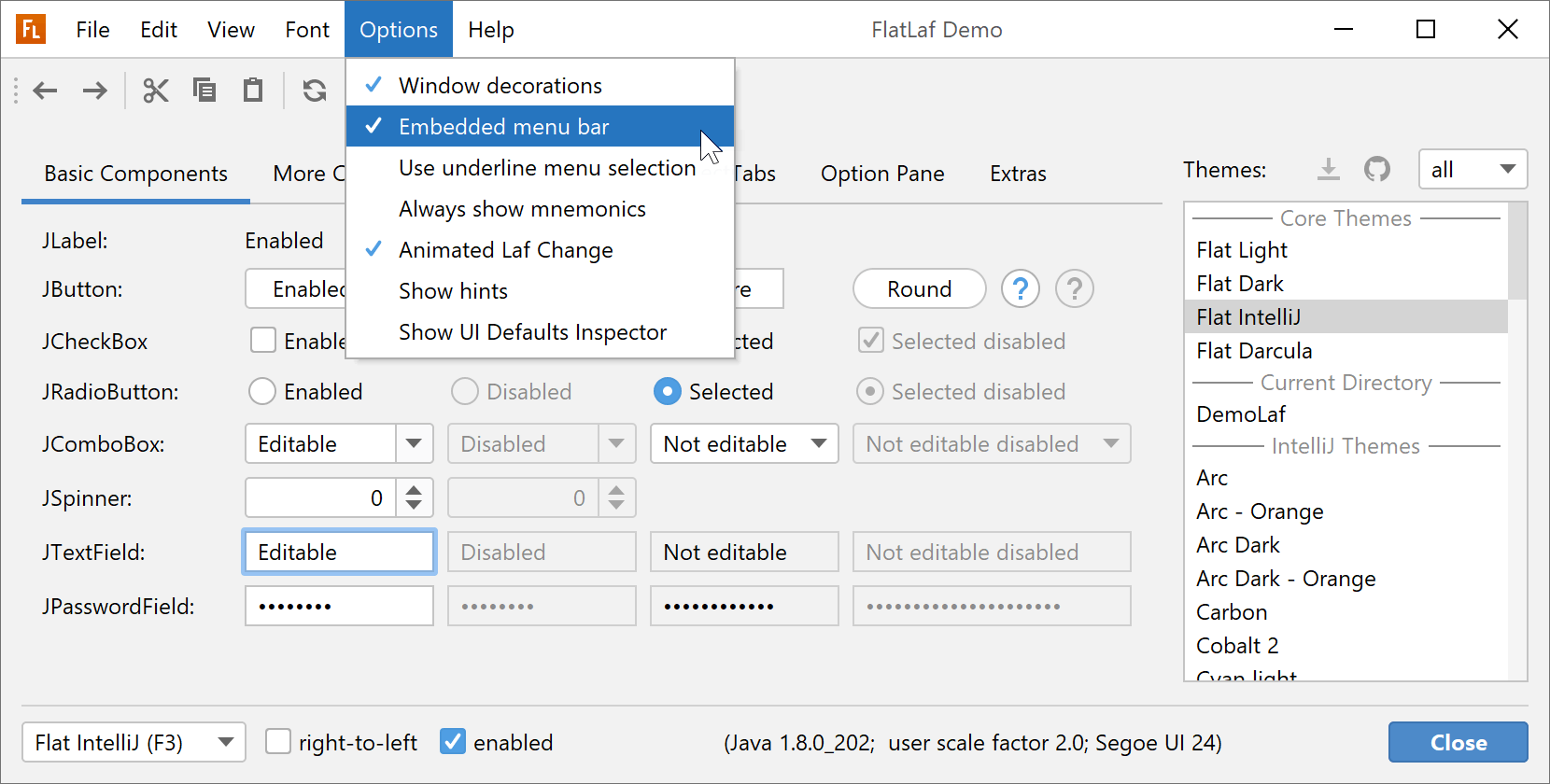
Task: Click the Selected disabled checkbox
Action: pos(871,341)
